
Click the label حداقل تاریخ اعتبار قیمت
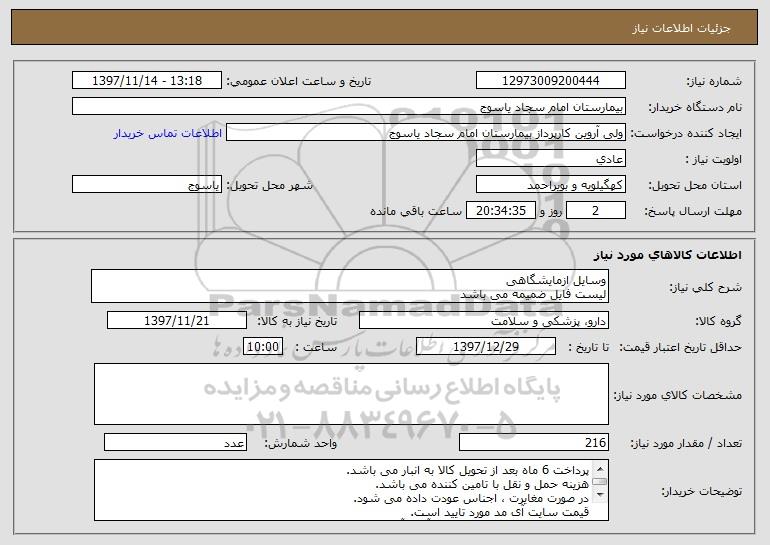680,347
